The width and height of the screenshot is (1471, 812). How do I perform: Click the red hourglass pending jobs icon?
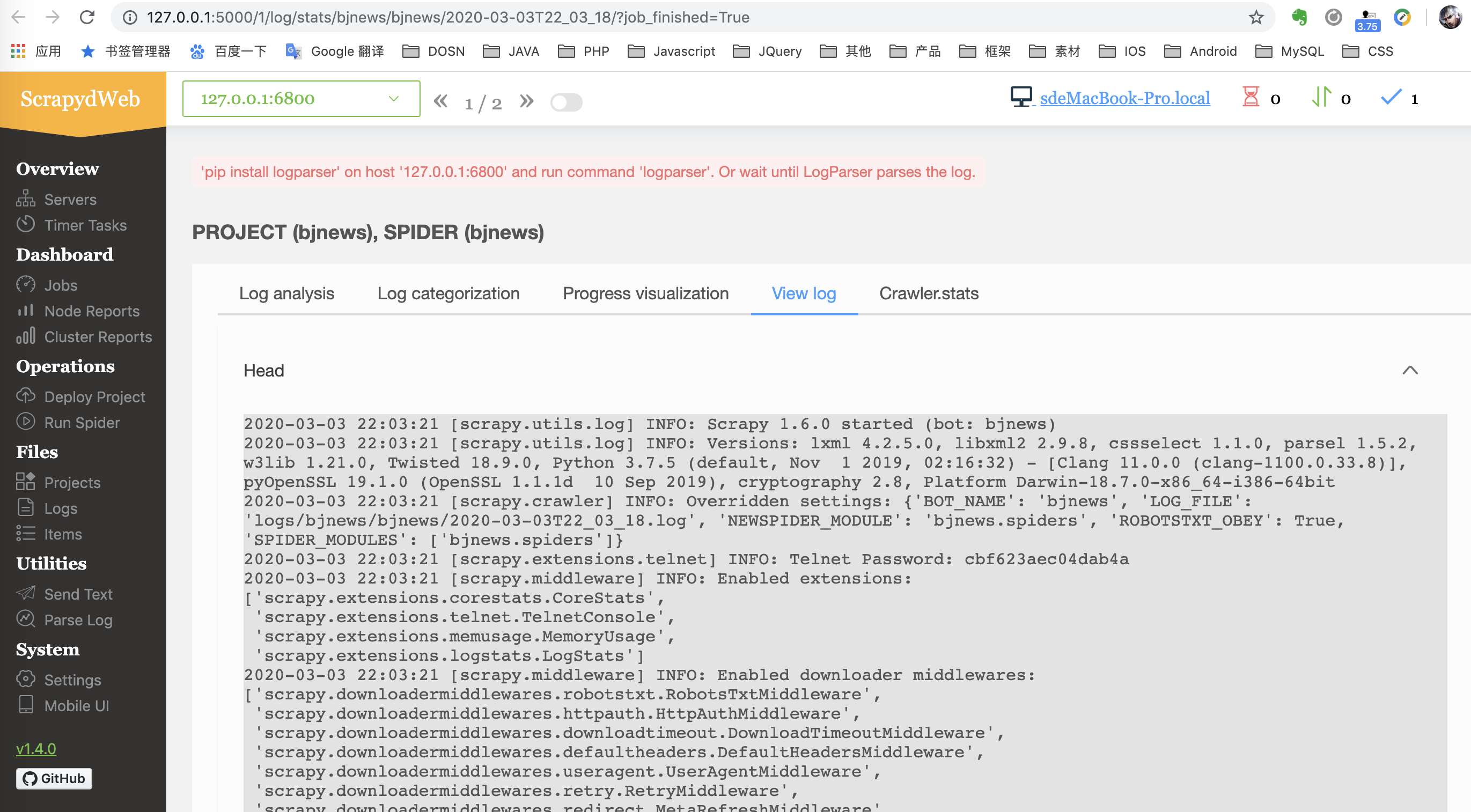click(x=1251, y=97)
